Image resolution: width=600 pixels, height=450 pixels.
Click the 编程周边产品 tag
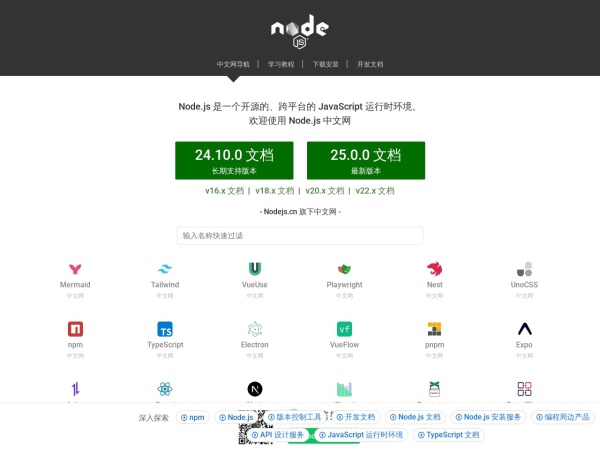(562, 417)
